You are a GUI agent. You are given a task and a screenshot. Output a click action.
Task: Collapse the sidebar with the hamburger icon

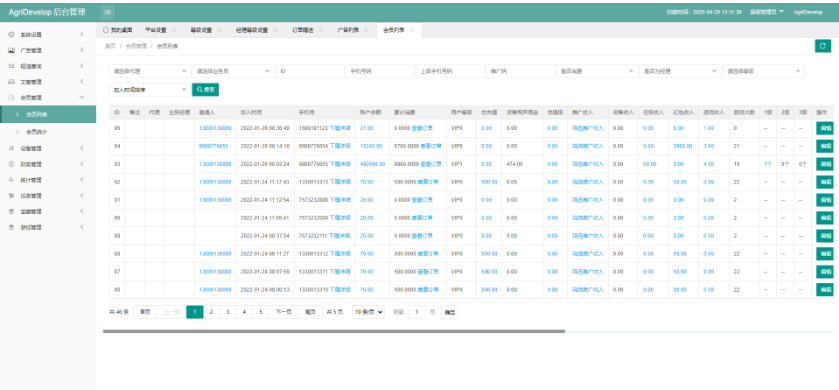[108, 12]
